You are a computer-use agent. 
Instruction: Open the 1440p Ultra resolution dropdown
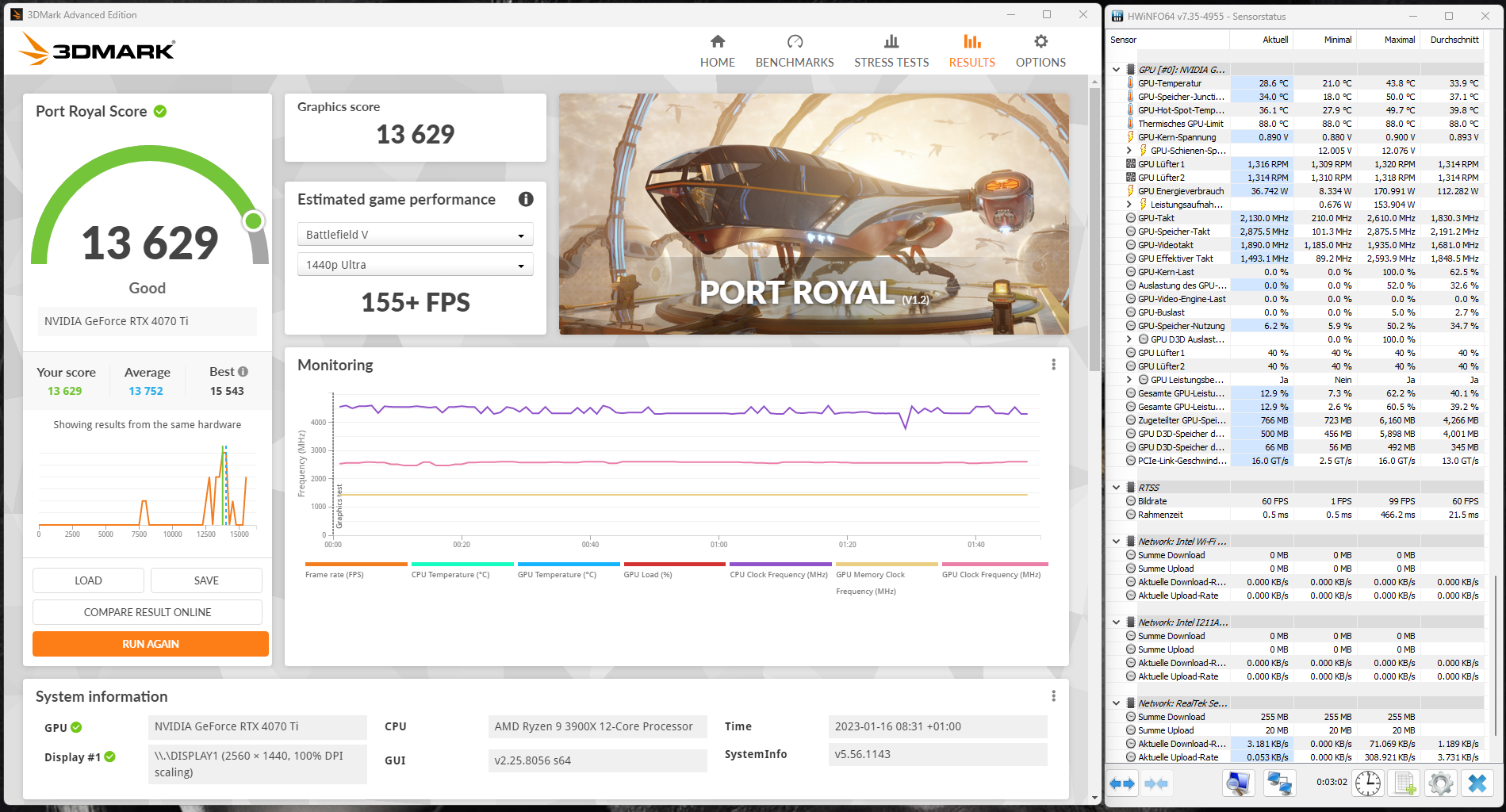point(416,265)
